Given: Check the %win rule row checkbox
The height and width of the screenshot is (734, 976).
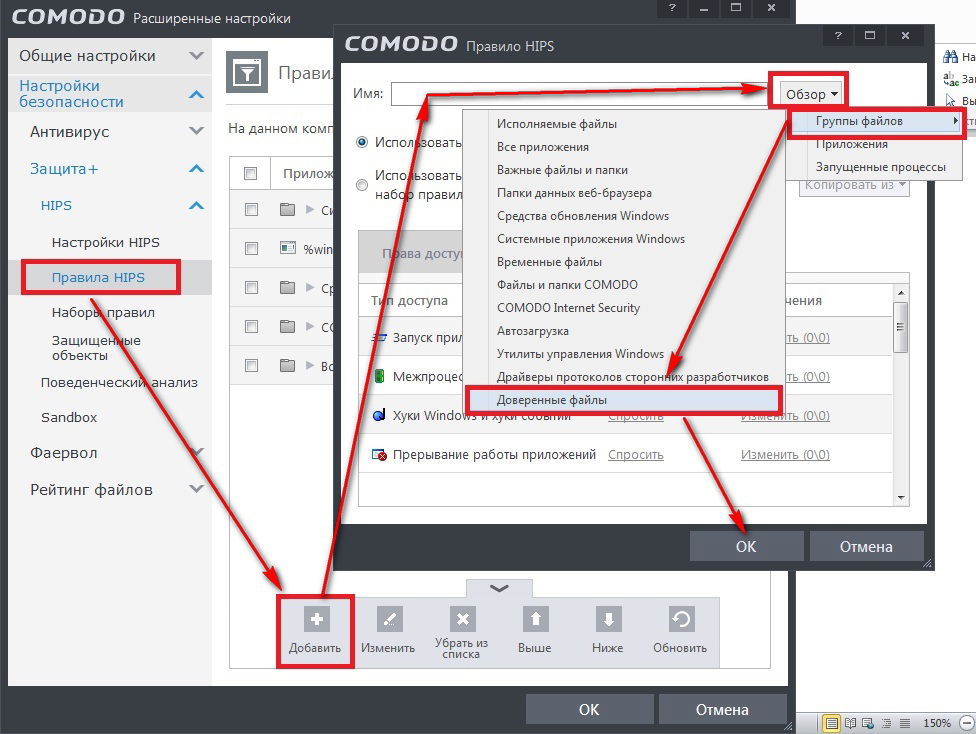Looking at the screenshot, I should click(x=251, y=248).
